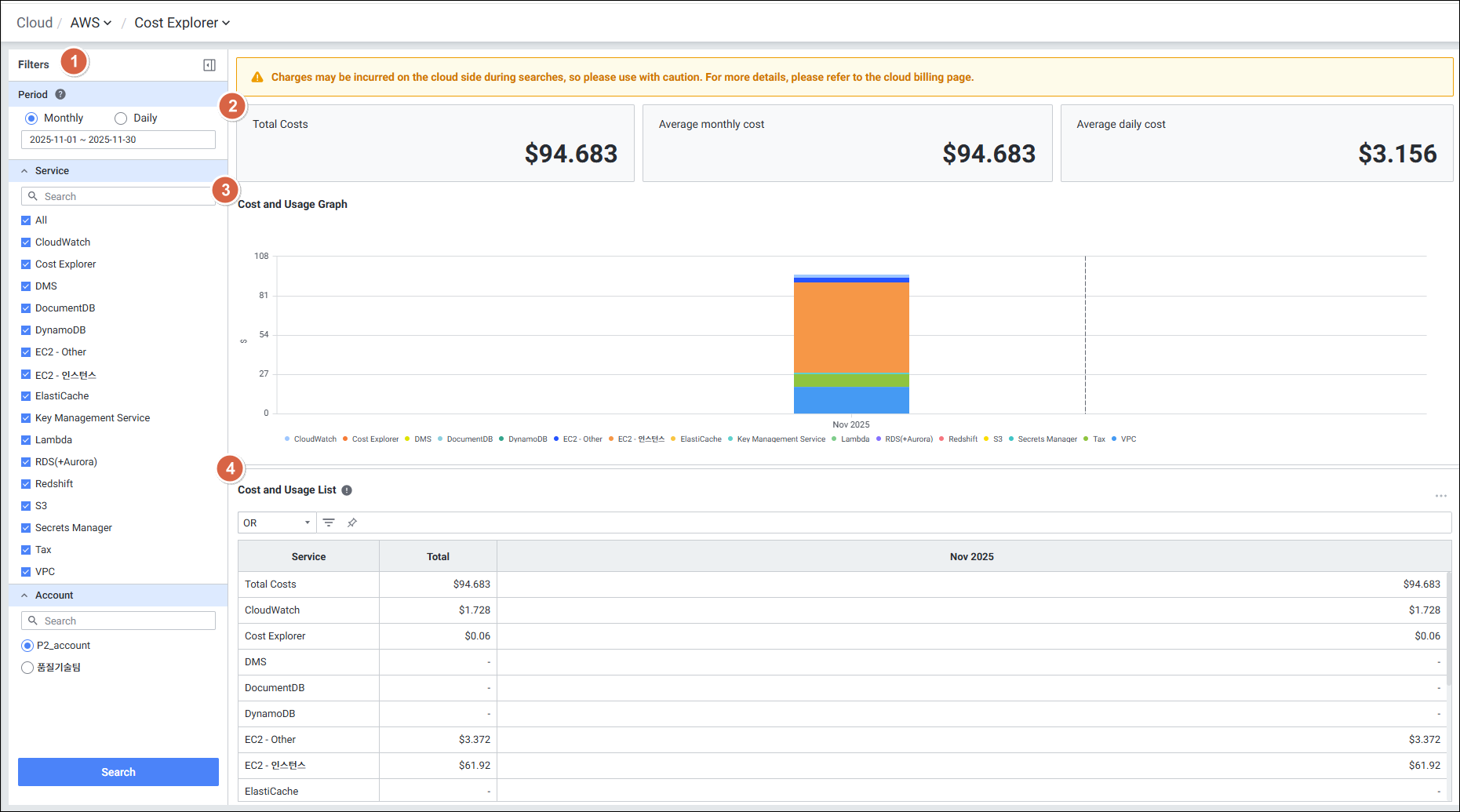Open the three-dot more options menu
Viewport: 1460px width, 812px height.
(x=1440, y=496)
